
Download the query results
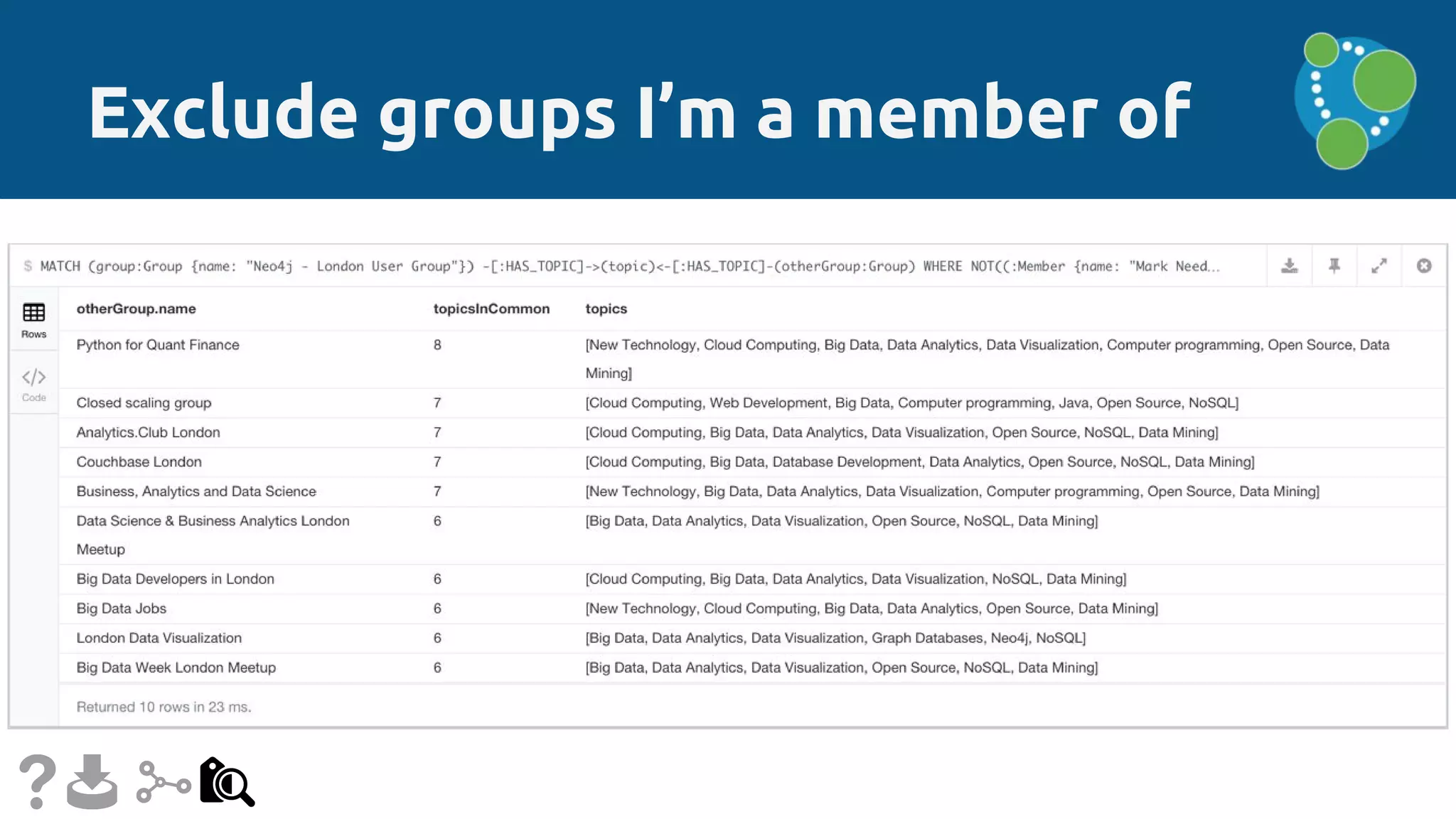1289,266
